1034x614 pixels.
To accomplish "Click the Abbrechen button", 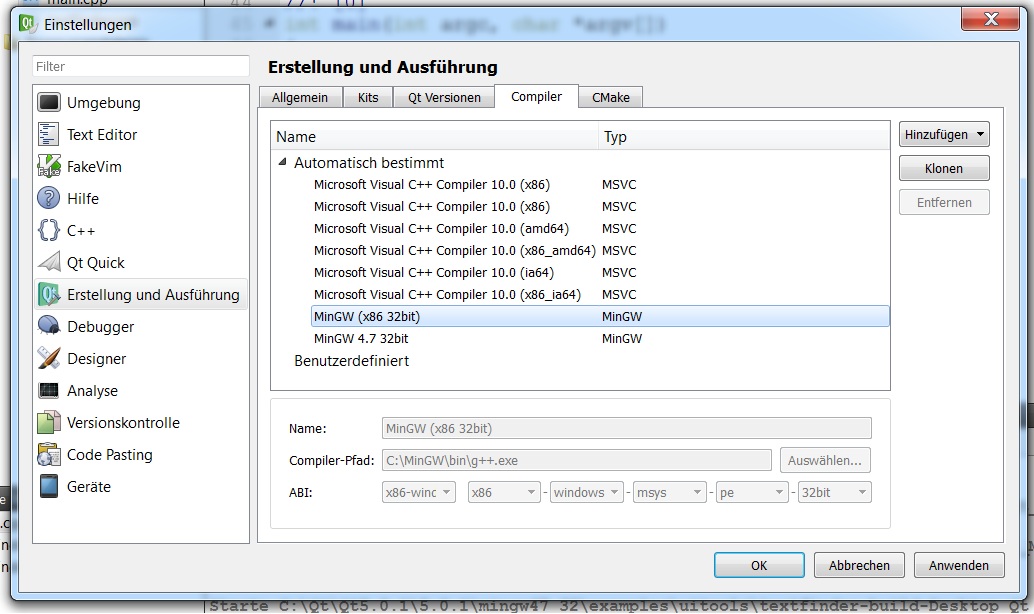I will point(859,565).
